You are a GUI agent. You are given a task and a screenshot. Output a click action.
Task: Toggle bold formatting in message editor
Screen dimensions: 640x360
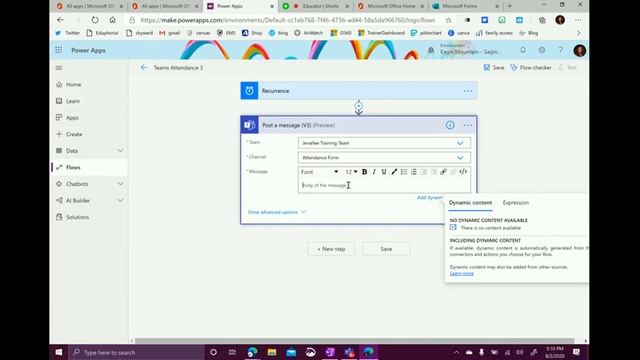tap(364, 172)
